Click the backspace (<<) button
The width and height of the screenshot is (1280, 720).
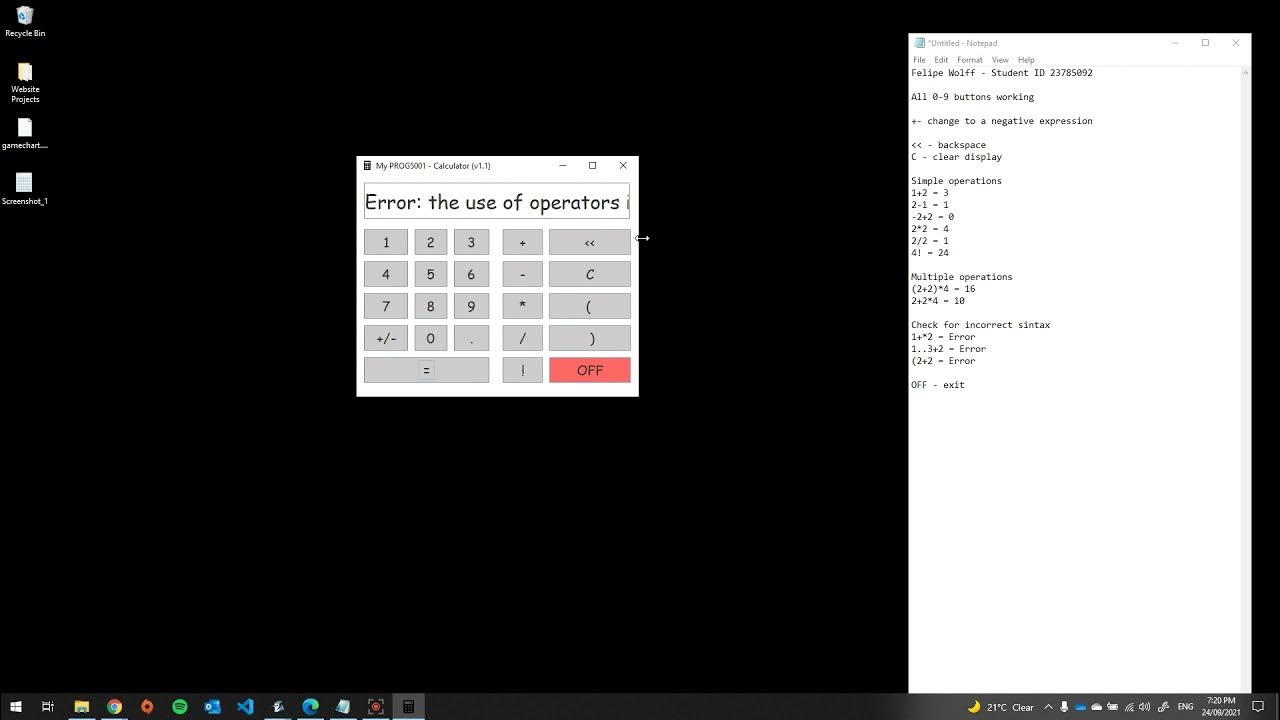(x=590, y=242)
